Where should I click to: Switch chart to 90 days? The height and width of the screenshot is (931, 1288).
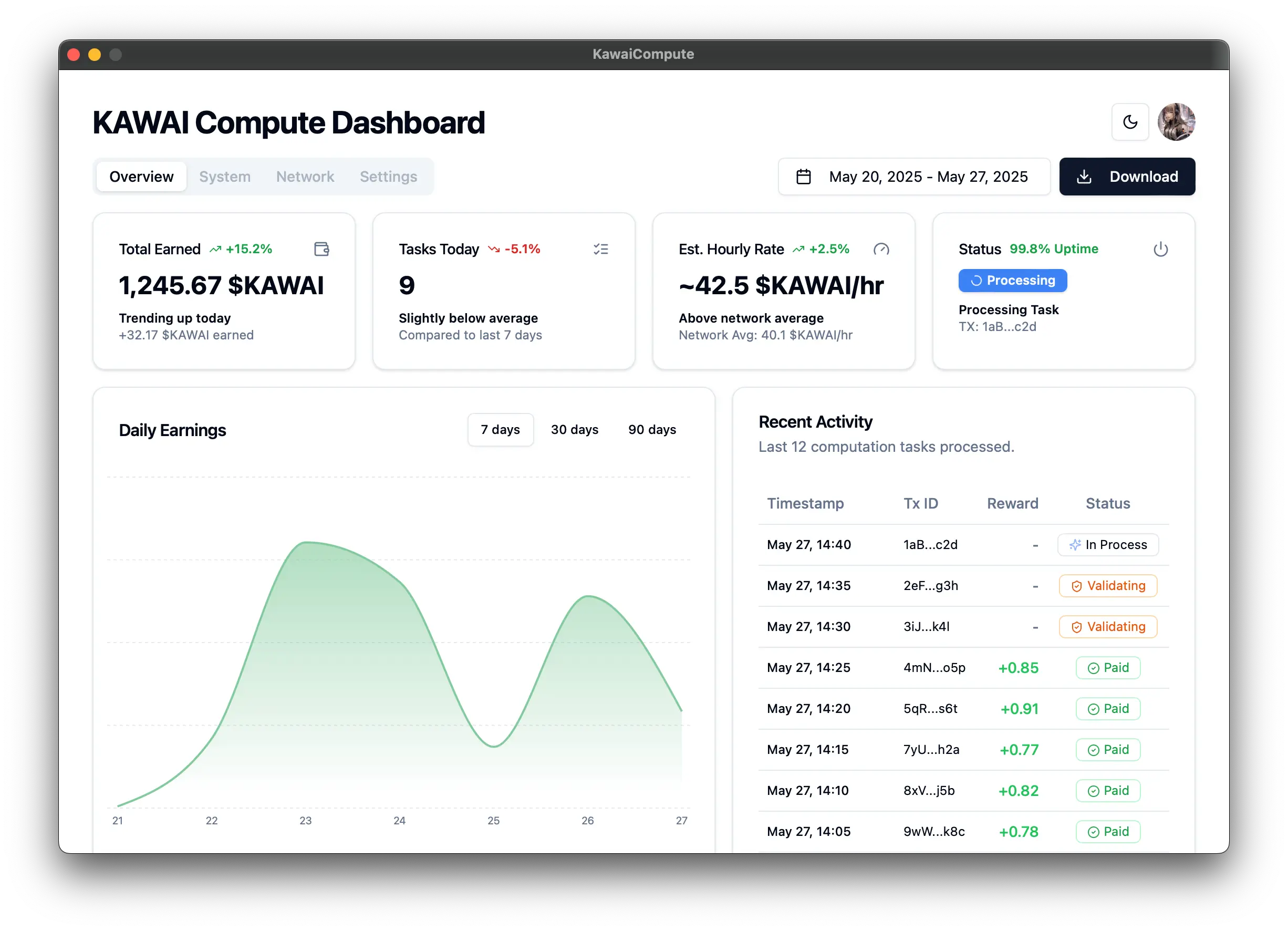[651, 429]
